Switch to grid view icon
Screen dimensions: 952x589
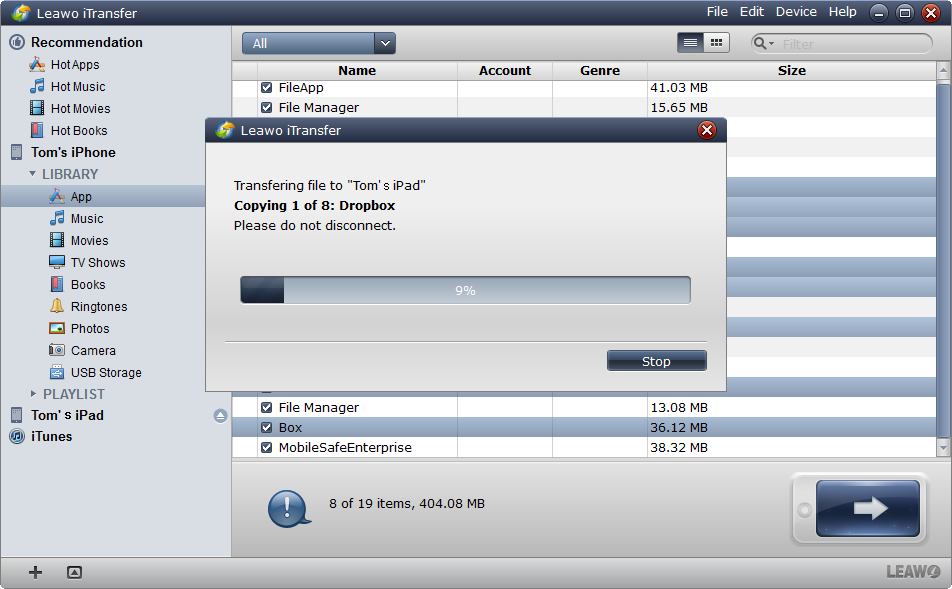pyautogui.click(x=716, y=43)
